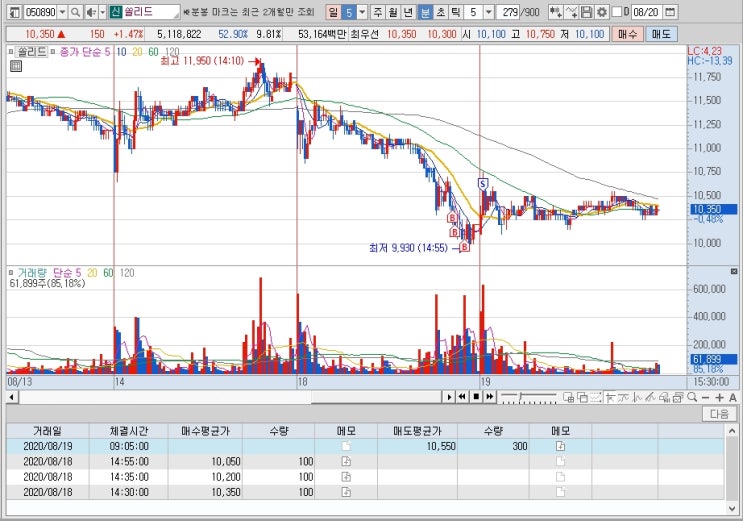Image resolution: width=743 pixels, height=521 pixels.
Task: Click the save chart floppy disk icon
Action: click(587, 12)
